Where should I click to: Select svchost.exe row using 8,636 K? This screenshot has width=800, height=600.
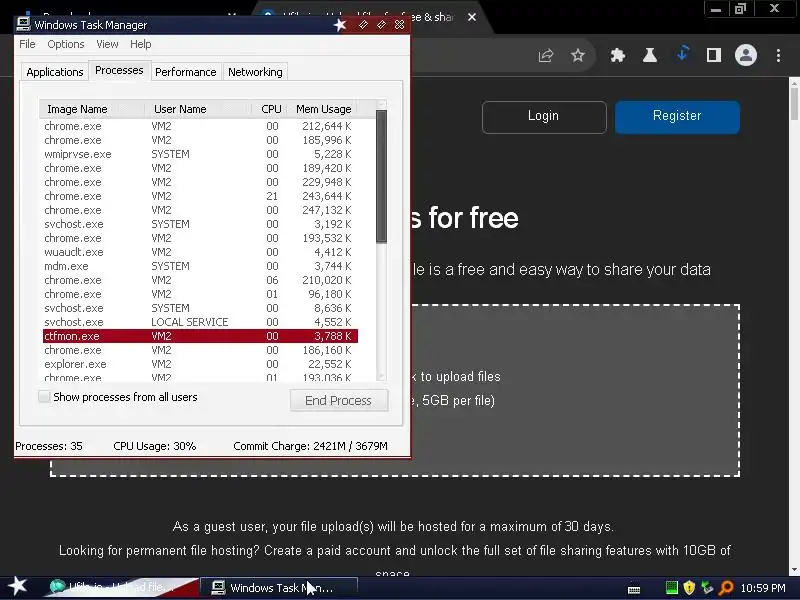coord(200,308)
